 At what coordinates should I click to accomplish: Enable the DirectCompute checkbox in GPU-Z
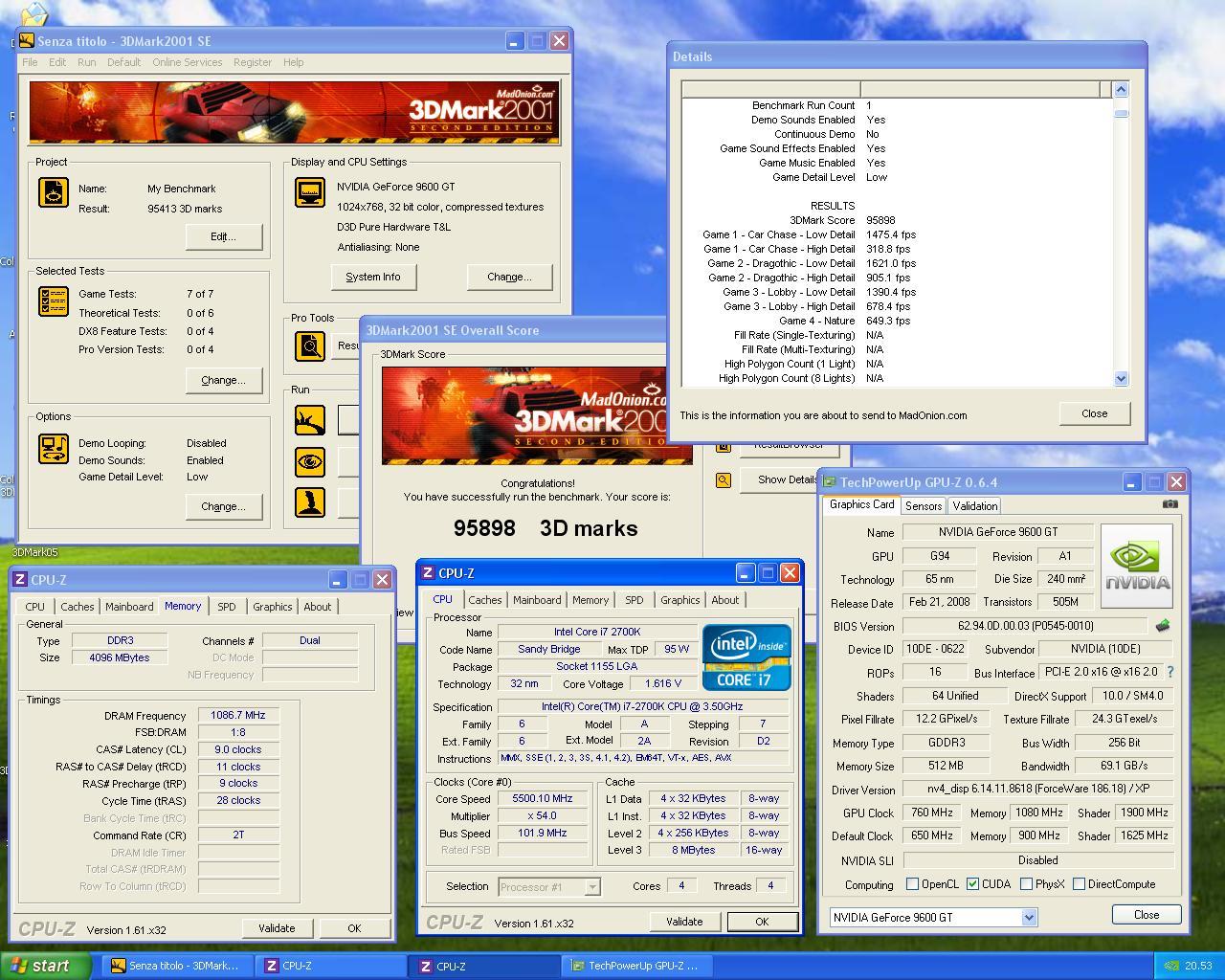1079,884
